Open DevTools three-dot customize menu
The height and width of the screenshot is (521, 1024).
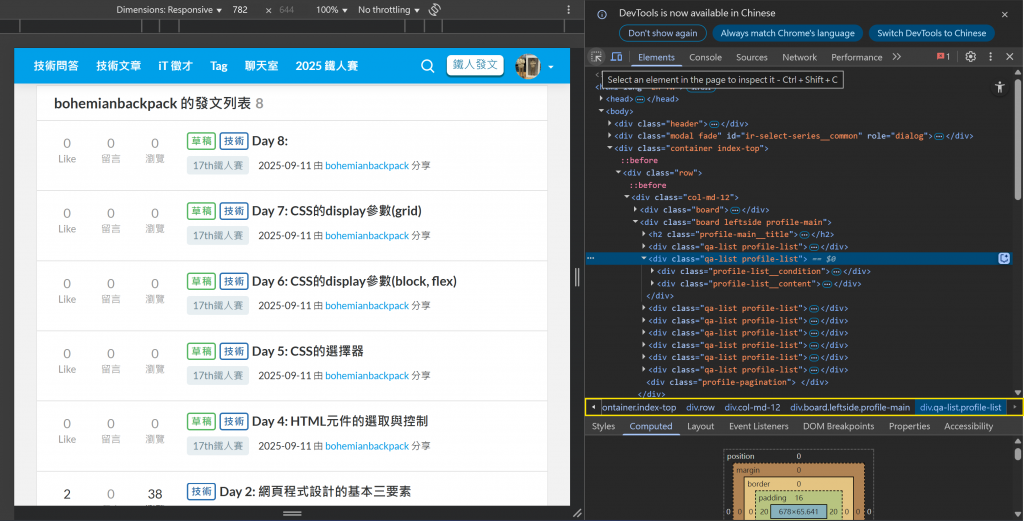point(991,57)
